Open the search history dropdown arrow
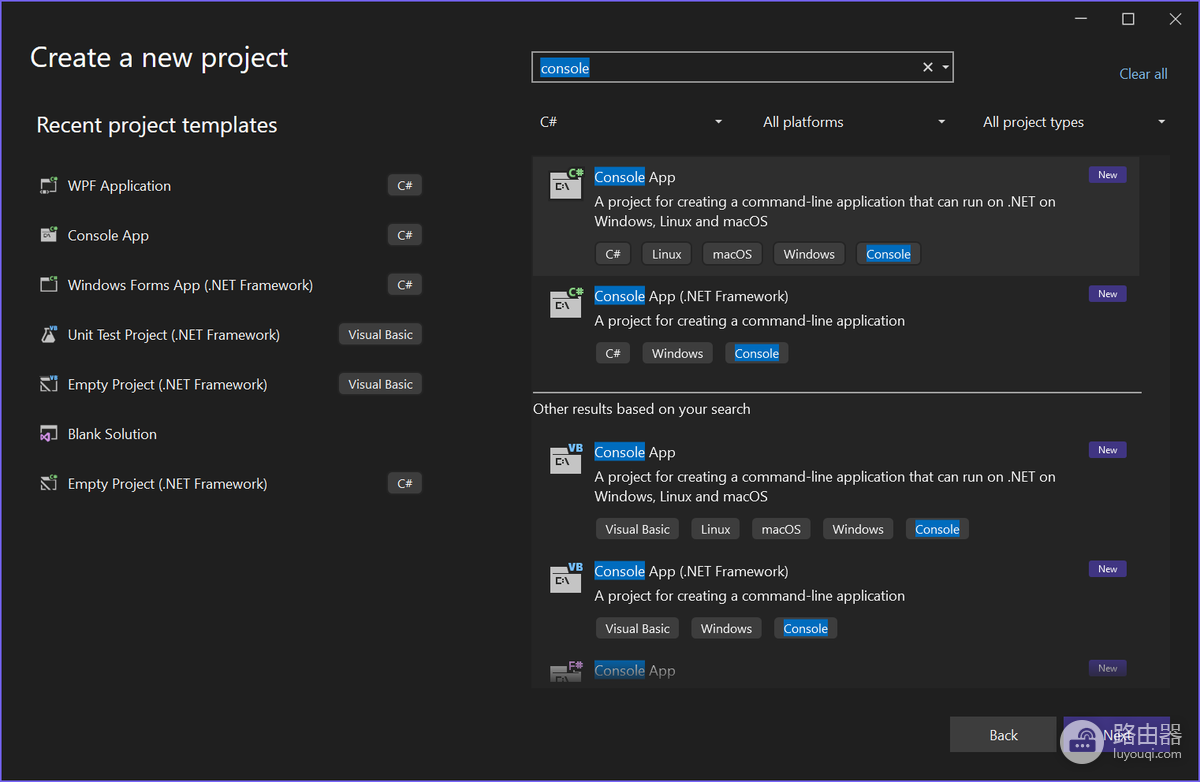Viewport: 1200px width, 782px height. (x=946, y=68)
